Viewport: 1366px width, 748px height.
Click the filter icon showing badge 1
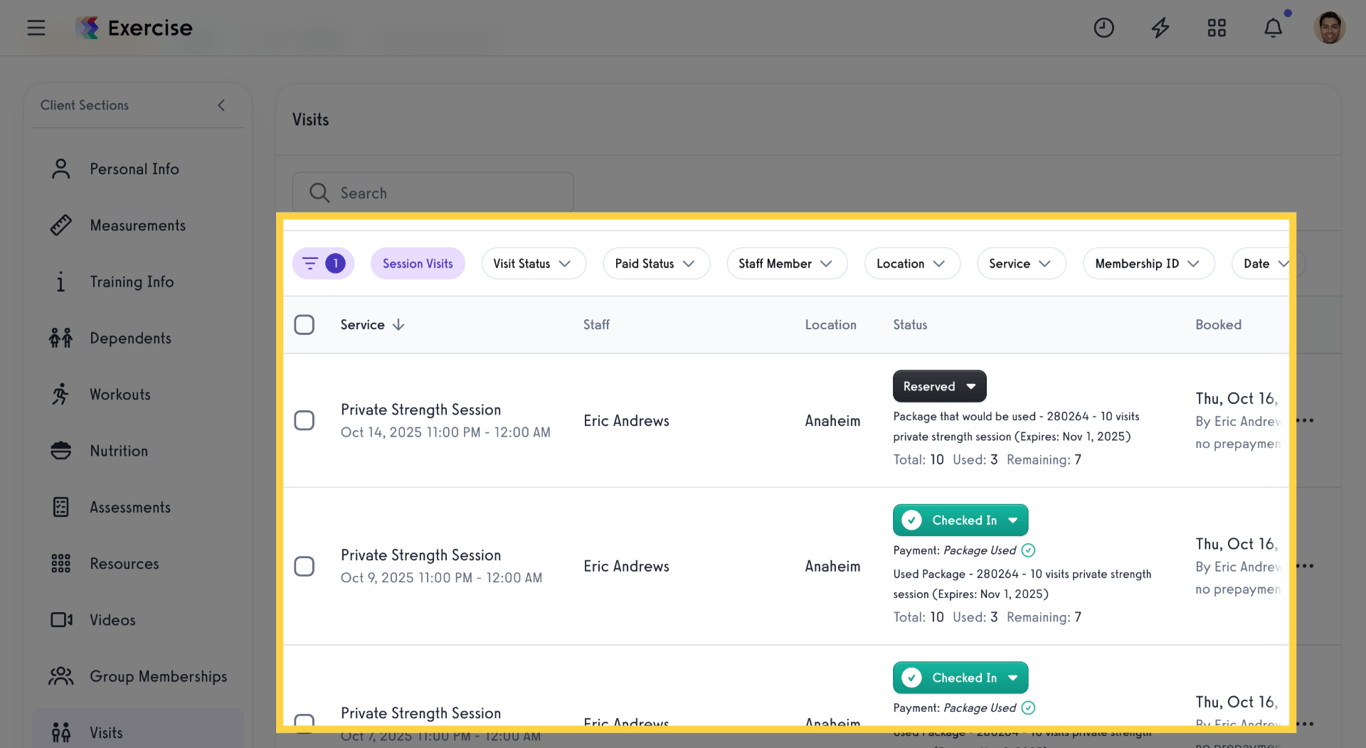pyautogui.click(x=322, y=263)
